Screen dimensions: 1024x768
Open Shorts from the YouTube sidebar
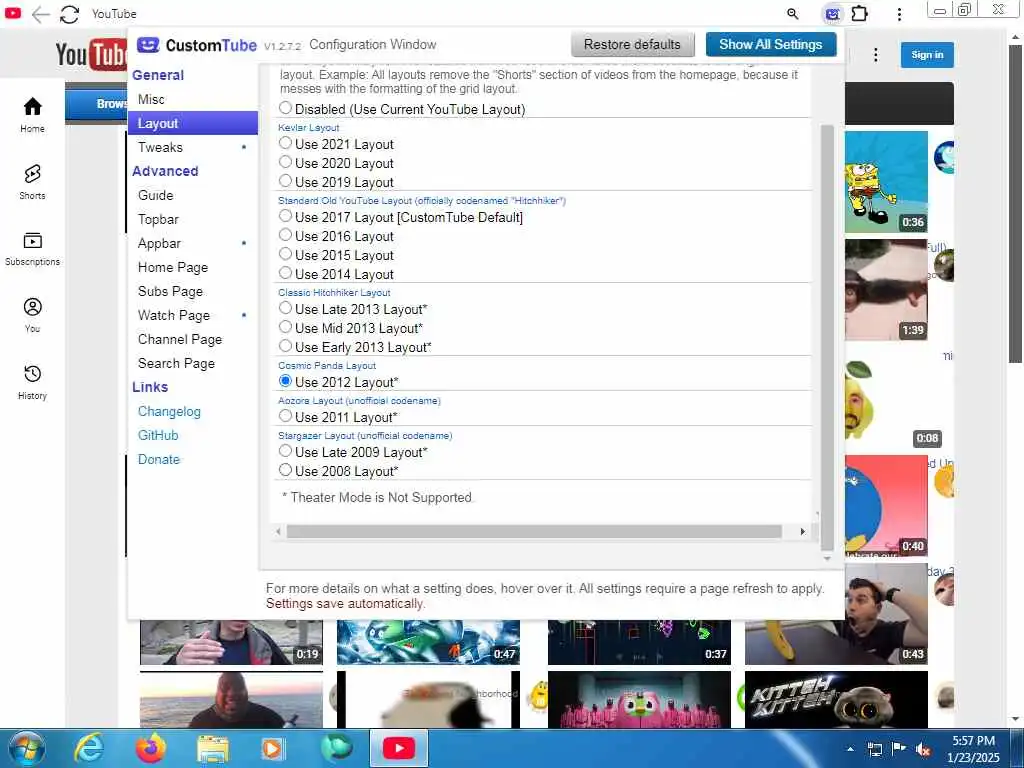(x=32, y=182)
